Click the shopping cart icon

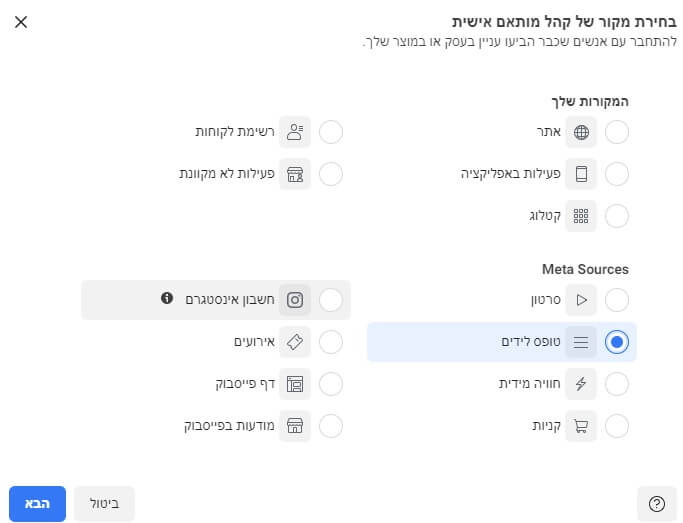click(581, 426)
